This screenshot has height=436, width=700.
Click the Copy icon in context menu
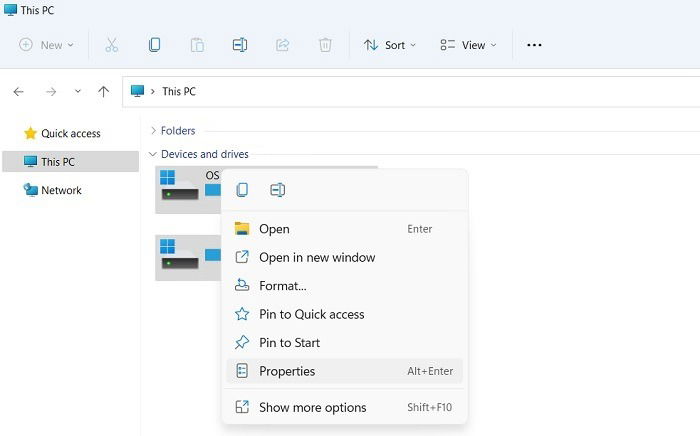point(242,190)
